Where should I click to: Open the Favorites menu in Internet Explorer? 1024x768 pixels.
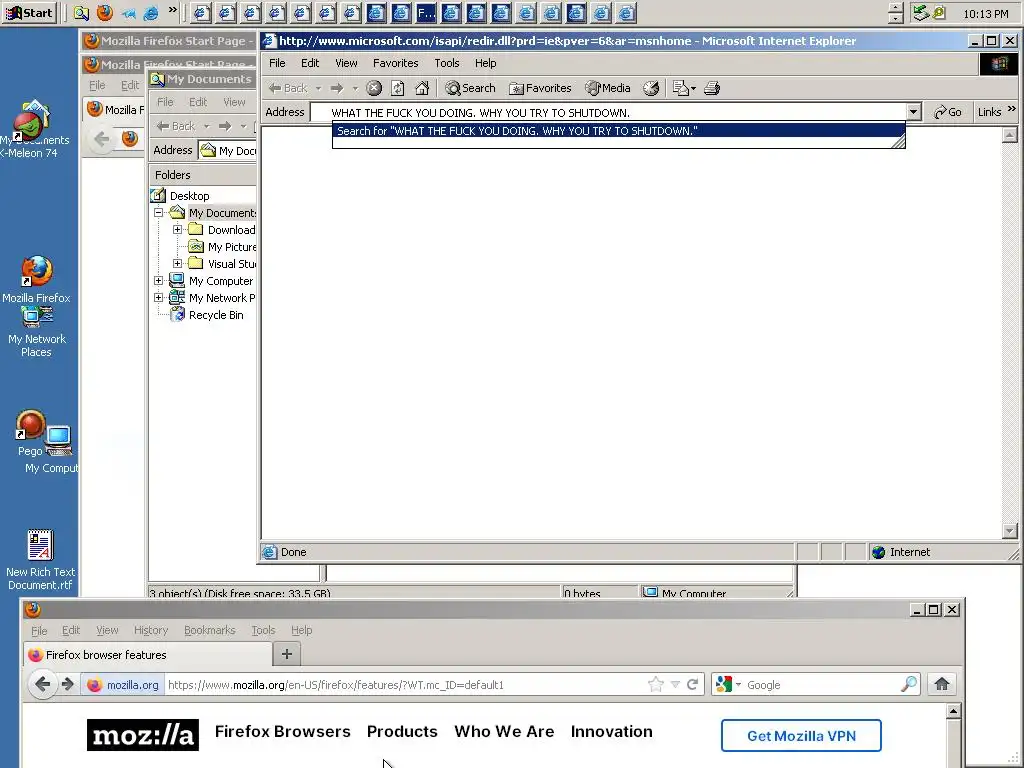click(395, 63)
